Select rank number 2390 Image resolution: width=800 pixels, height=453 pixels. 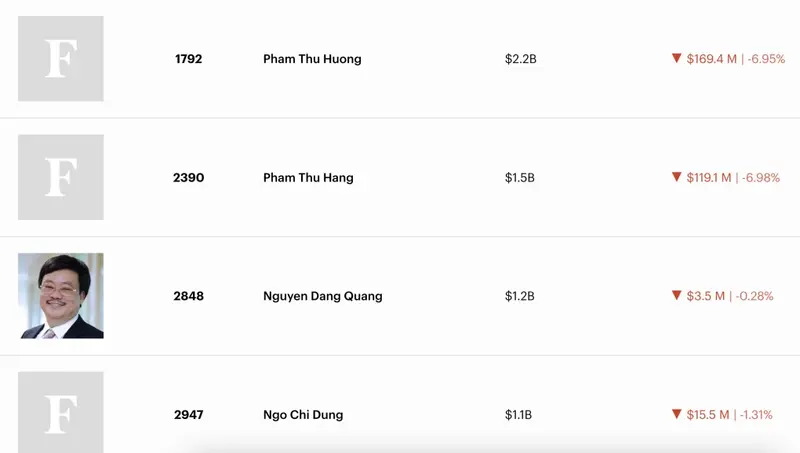point(188,178)
